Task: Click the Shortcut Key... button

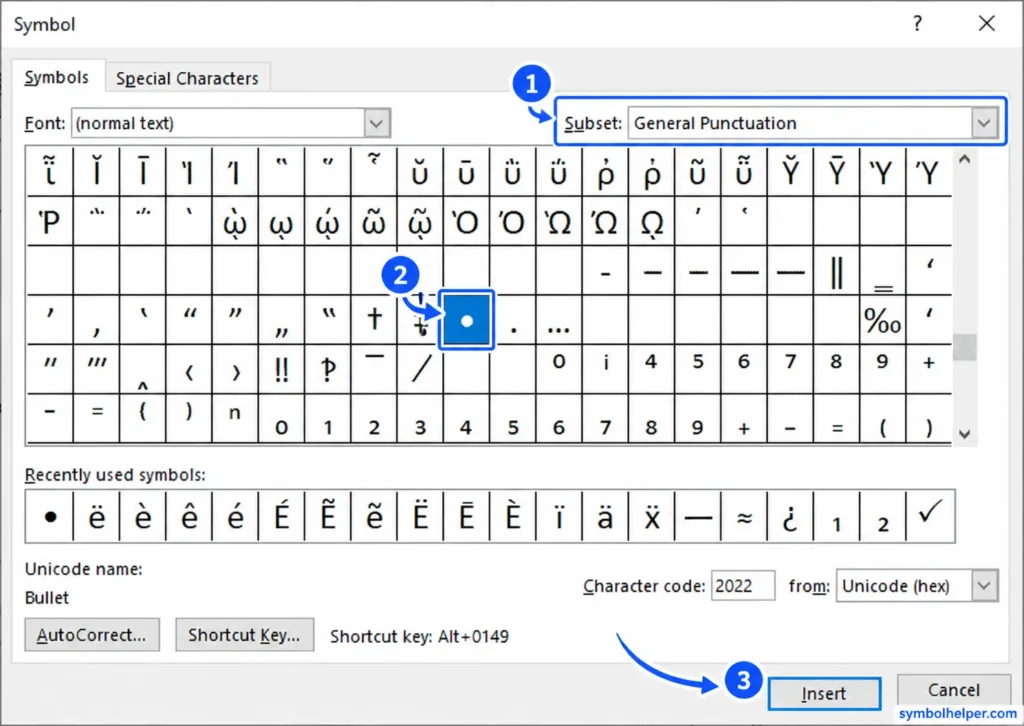Action: [x=244, y=635]
